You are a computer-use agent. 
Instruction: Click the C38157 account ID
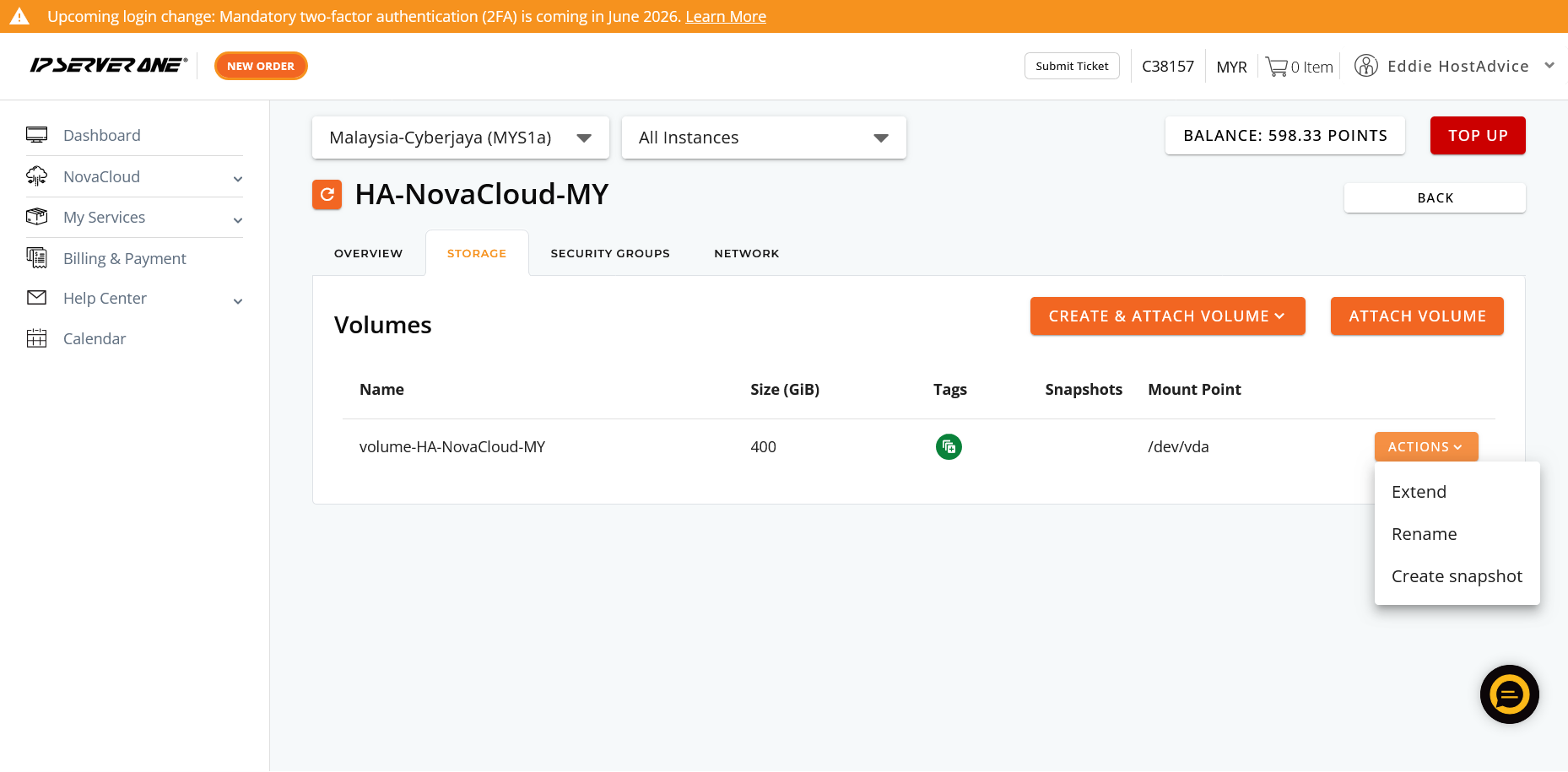click(1168, 67)
